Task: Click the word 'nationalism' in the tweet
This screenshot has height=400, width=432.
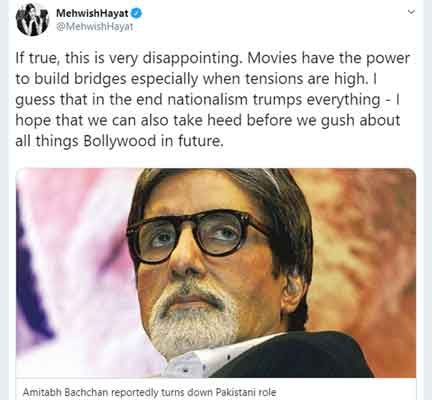Action: 207,99
